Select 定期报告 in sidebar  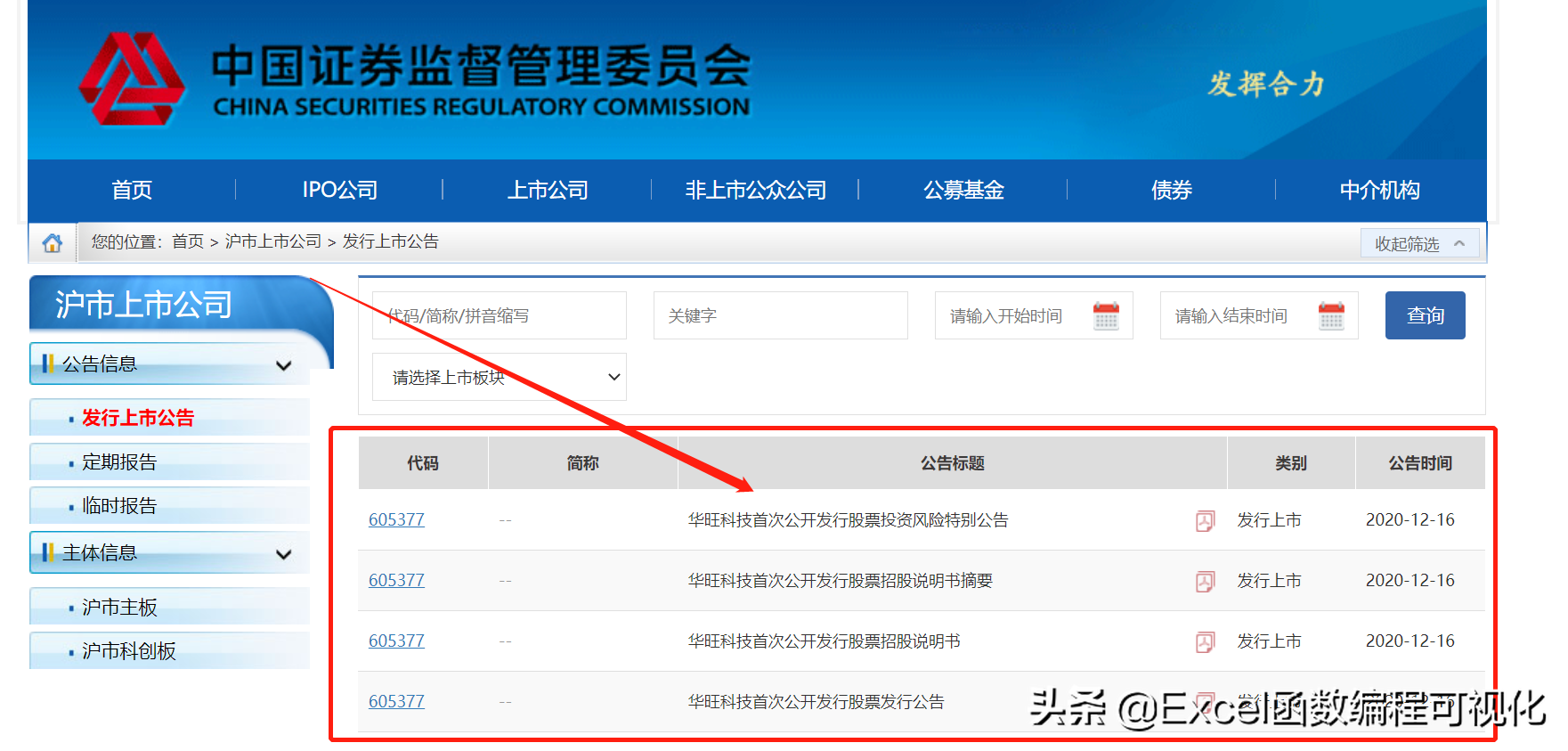pos(119,461)
